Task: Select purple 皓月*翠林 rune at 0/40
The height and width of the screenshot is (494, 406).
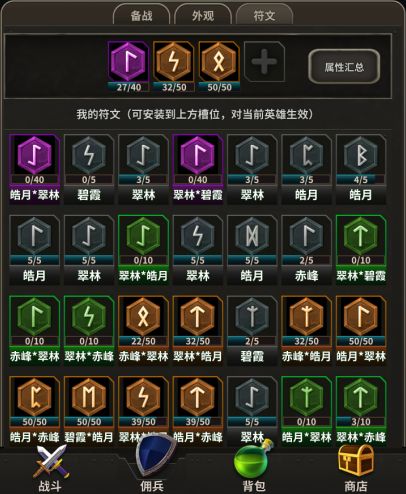Action: (x=35, y=169)
